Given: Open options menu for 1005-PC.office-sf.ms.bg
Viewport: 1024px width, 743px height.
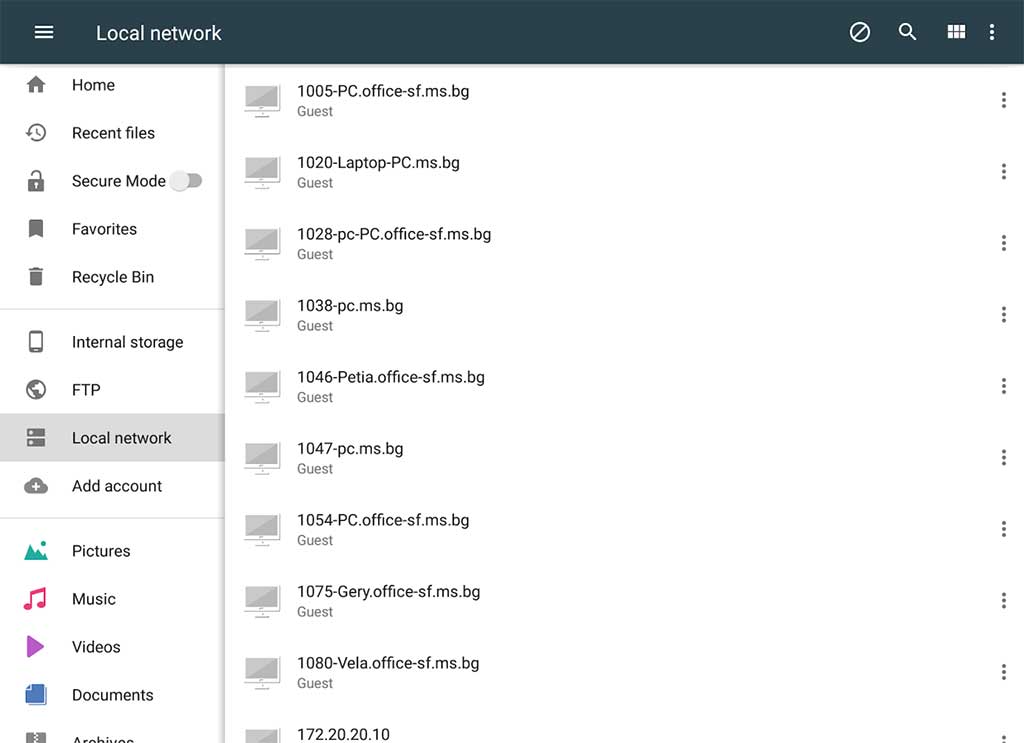Looking at the screenshot, I should click(1004, 100).
